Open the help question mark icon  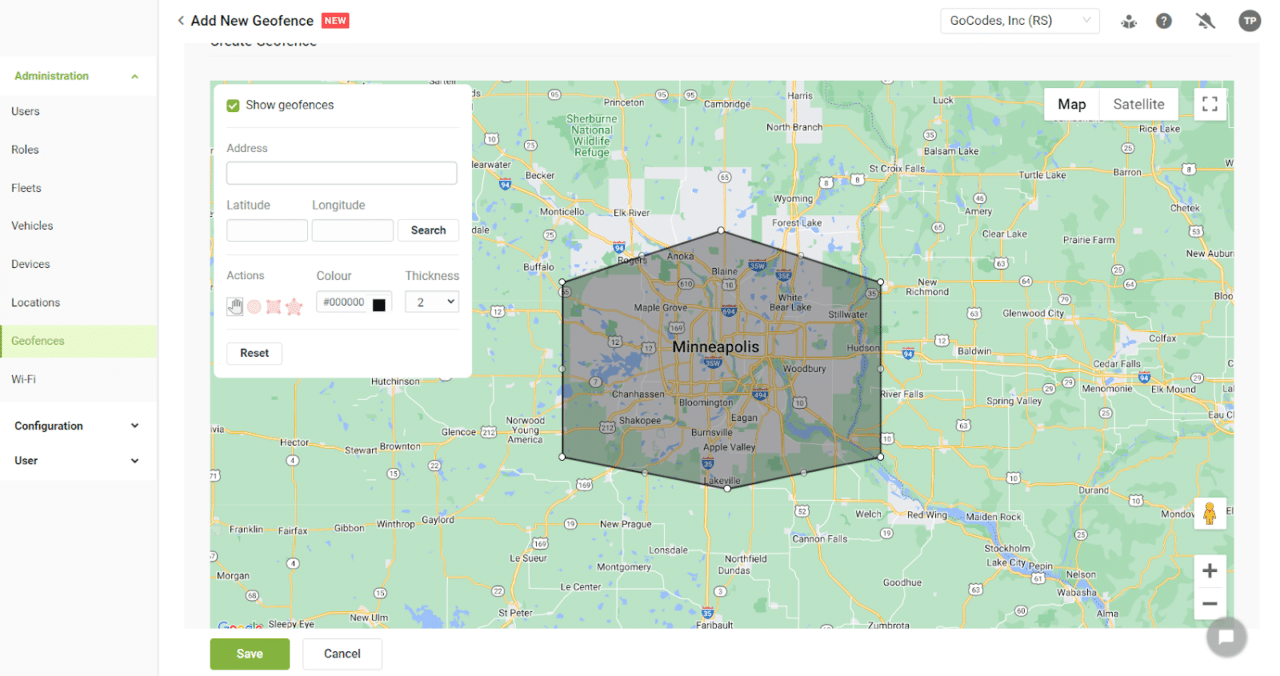[x=1163, y=20]
